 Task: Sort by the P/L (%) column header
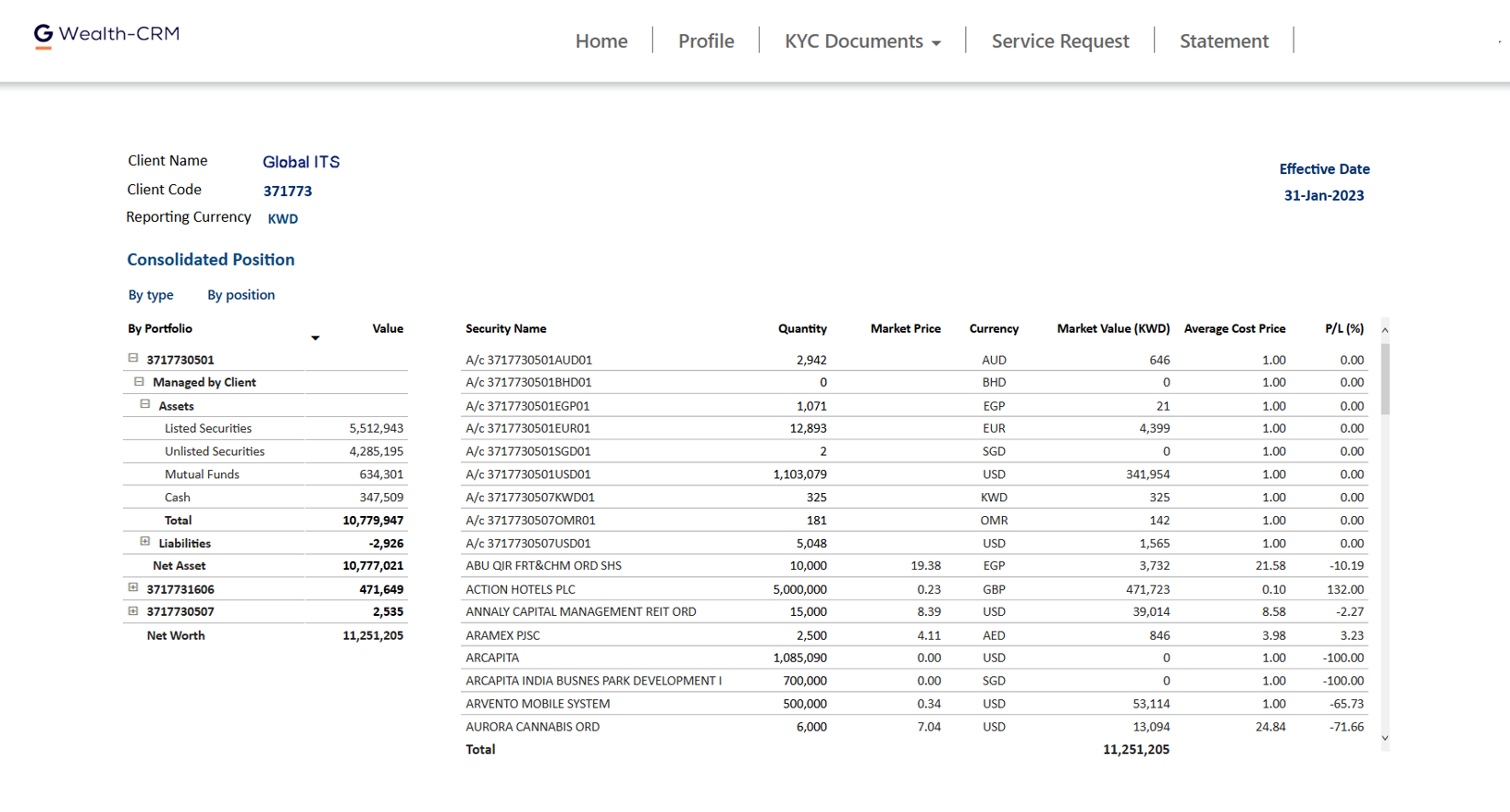click(1343, 328)
